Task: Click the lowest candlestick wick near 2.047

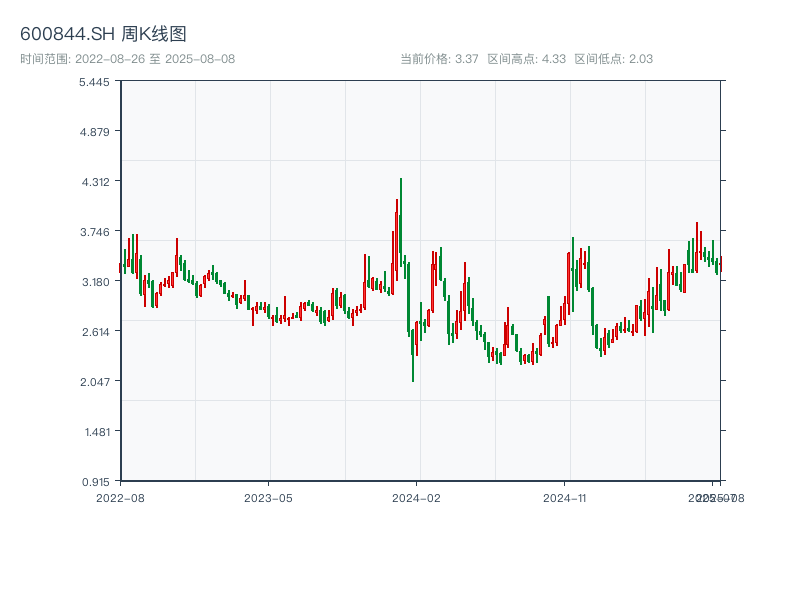Action: click(413, 370)
